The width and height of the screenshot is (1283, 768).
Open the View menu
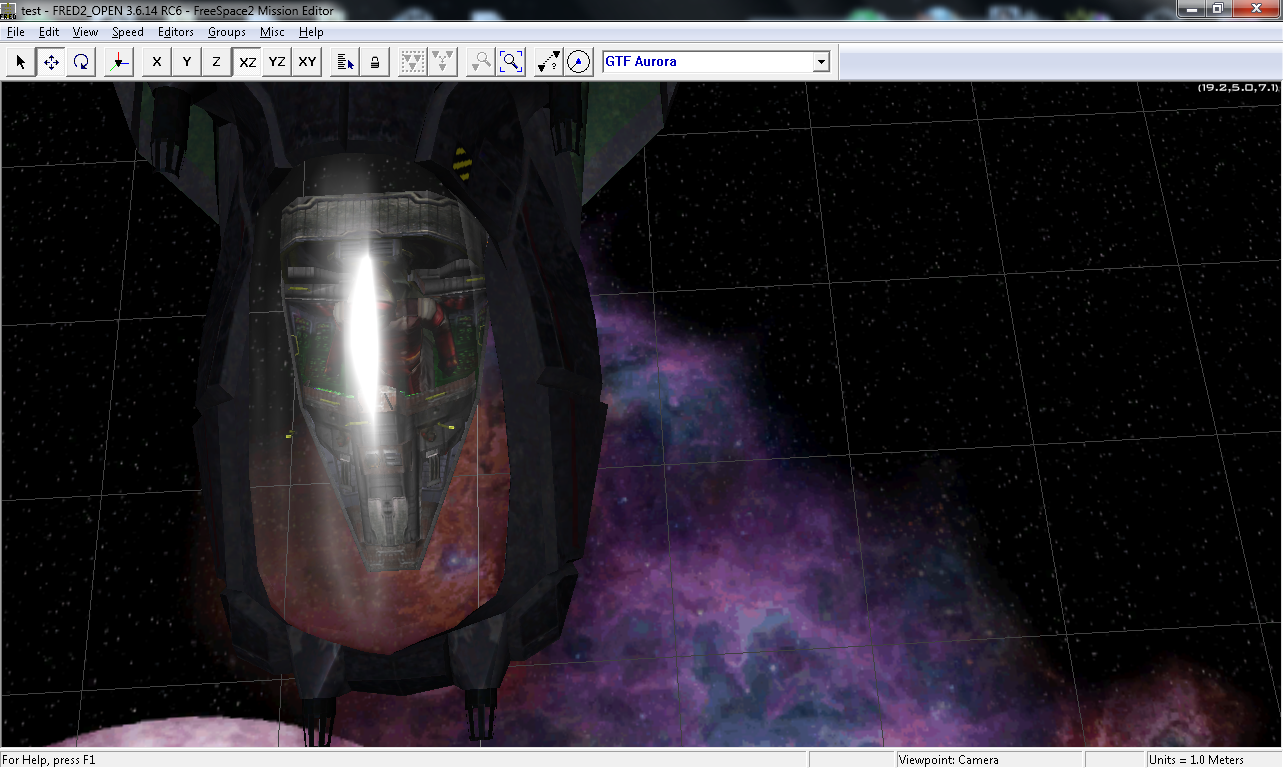coord(85,32)
